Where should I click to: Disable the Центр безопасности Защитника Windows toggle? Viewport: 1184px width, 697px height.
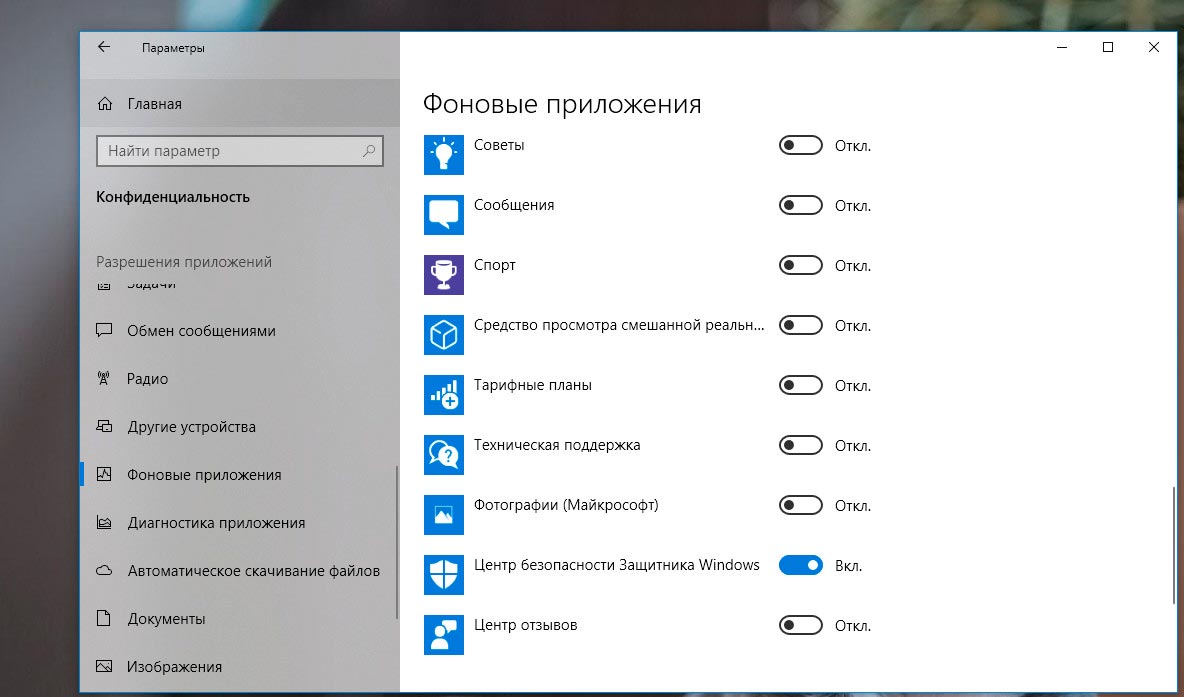pyautogui.click(x=800, y=566)
